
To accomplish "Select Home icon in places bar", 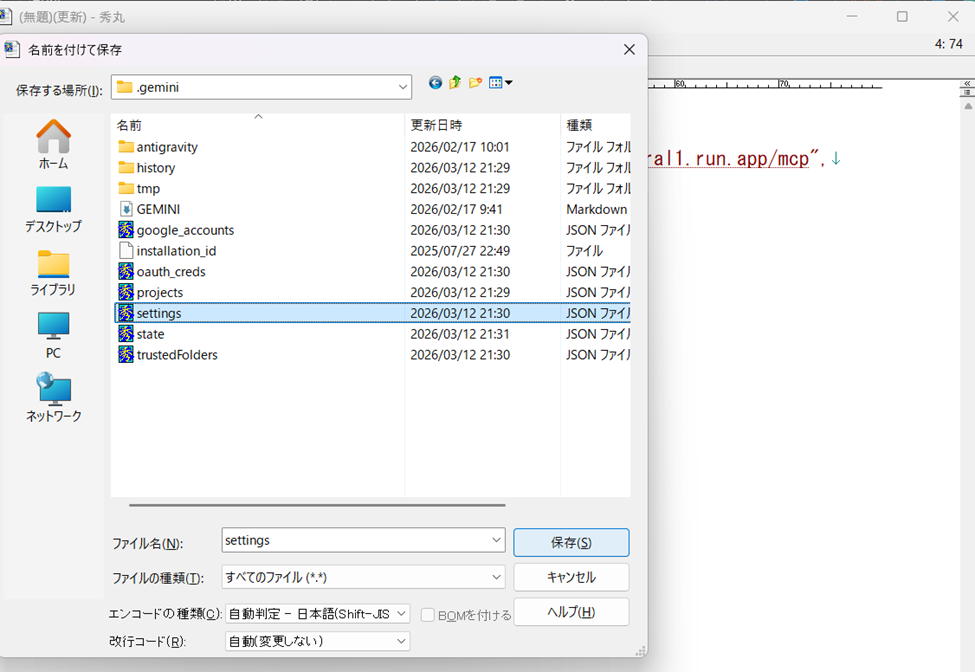I will click(53, 145).
